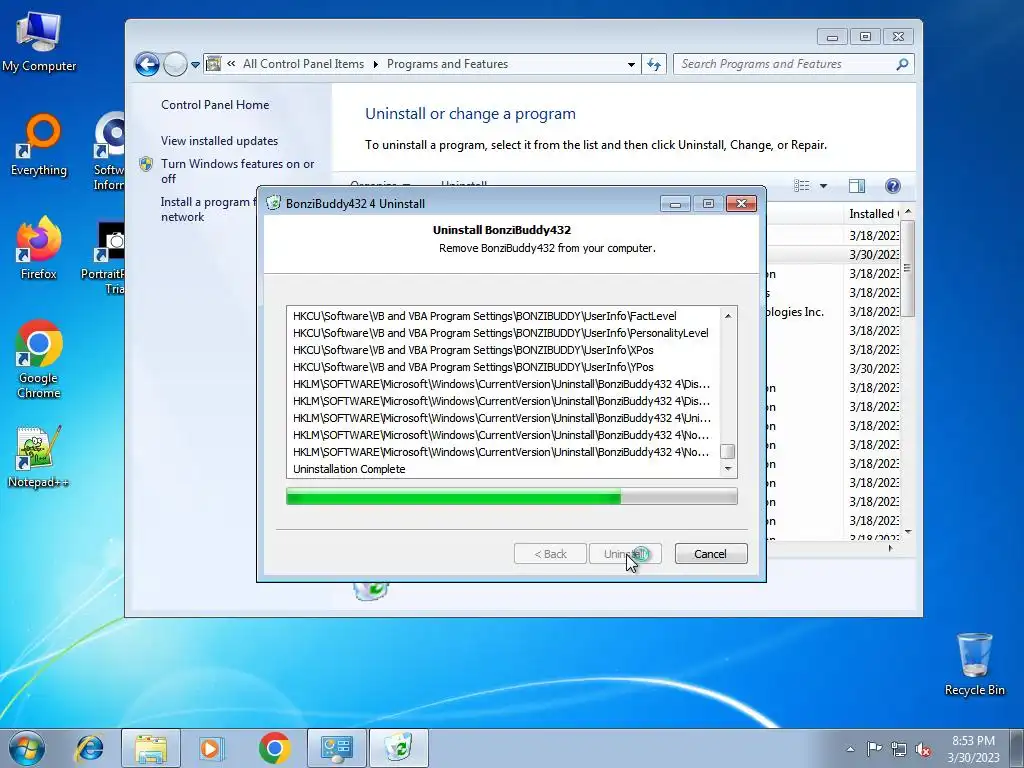1024x768 pixels.
Task: Select the UserInfo\FactLevel log line
Action: (485, 316)
